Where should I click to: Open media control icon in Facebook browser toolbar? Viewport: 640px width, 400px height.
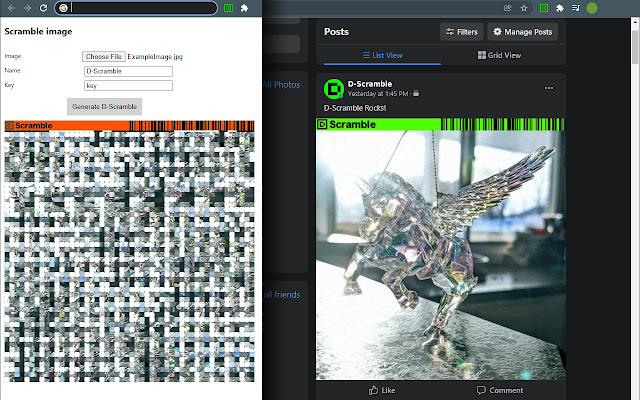[x=576, y=8]
